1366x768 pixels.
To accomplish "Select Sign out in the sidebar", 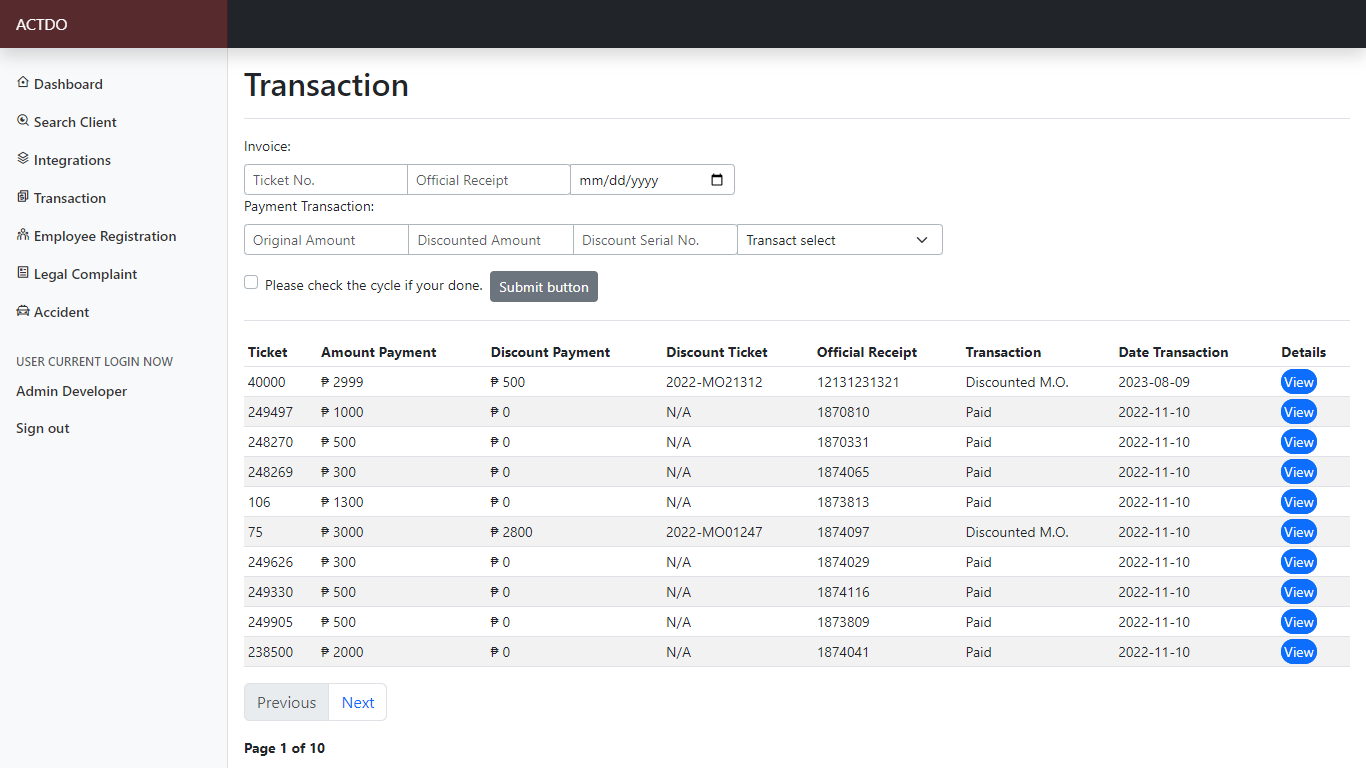I will click(43, 428).
